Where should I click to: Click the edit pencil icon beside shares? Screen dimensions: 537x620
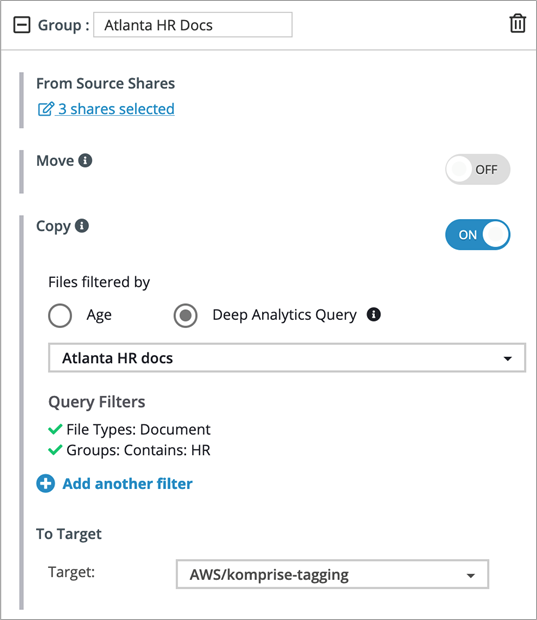click(45, 109)
